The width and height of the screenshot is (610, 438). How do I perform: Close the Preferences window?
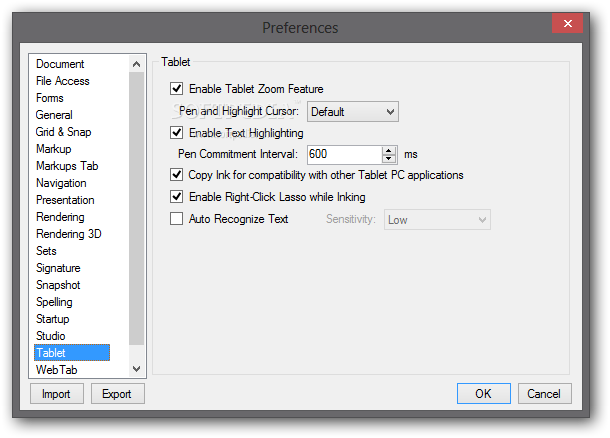567,23
